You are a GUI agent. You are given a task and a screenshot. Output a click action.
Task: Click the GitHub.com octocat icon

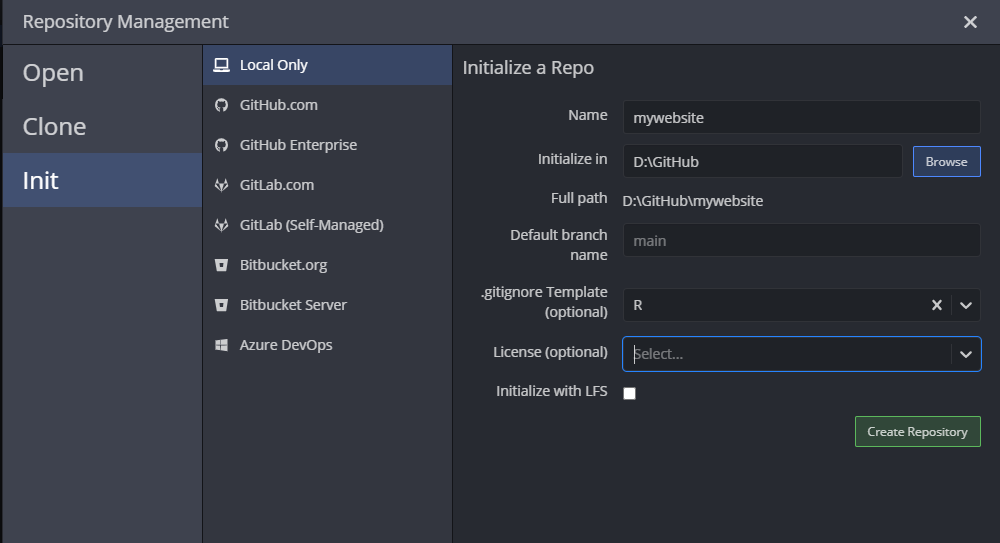click(x=221, y=105)
